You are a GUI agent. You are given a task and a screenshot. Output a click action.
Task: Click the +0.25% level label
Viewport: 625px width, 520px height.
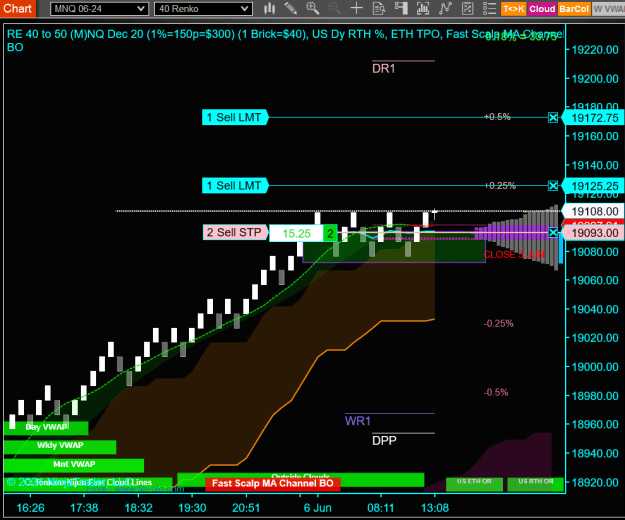click(500, 186)
